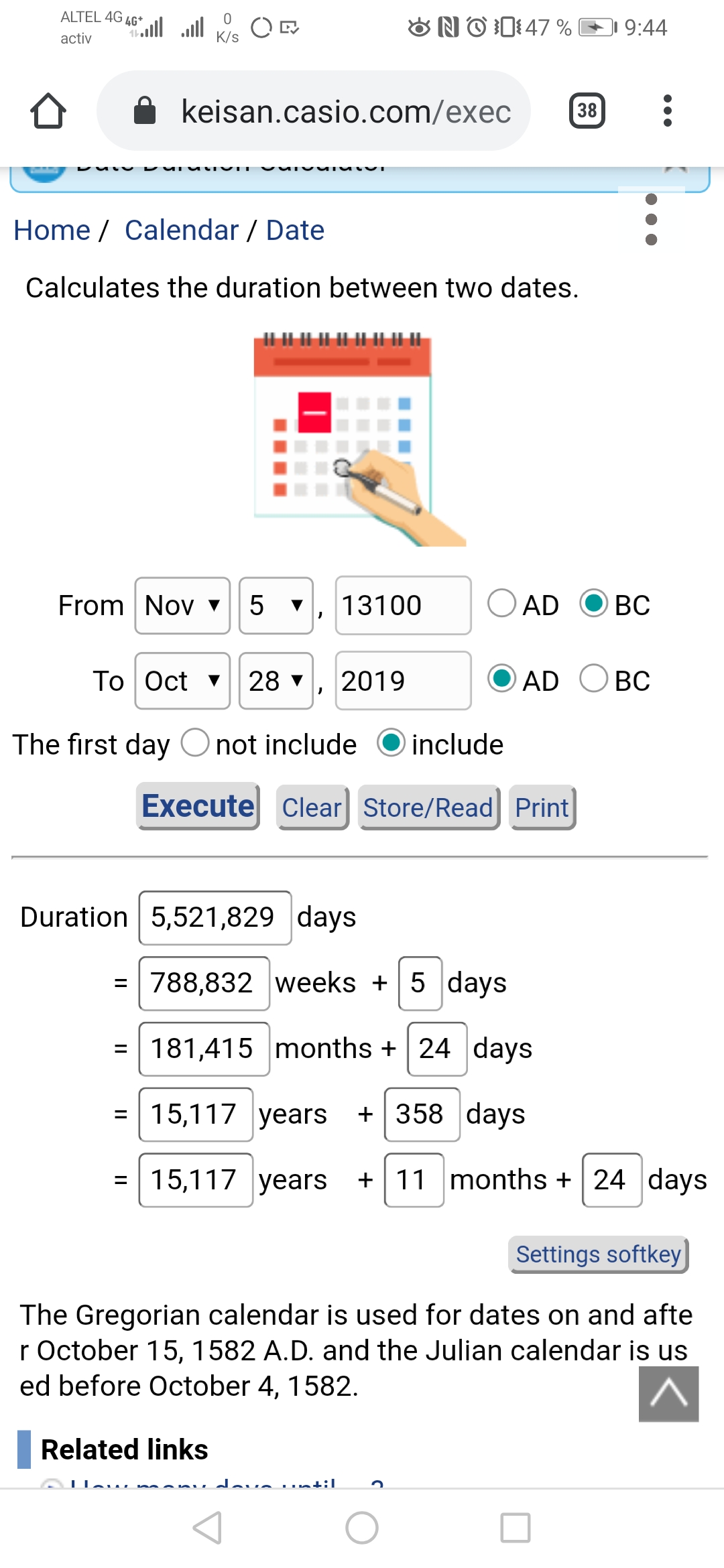Expand the To month dropdown showing Oct
This screenshot has height=1568, width=724.
pyautogui.click(x=182, y=681)
